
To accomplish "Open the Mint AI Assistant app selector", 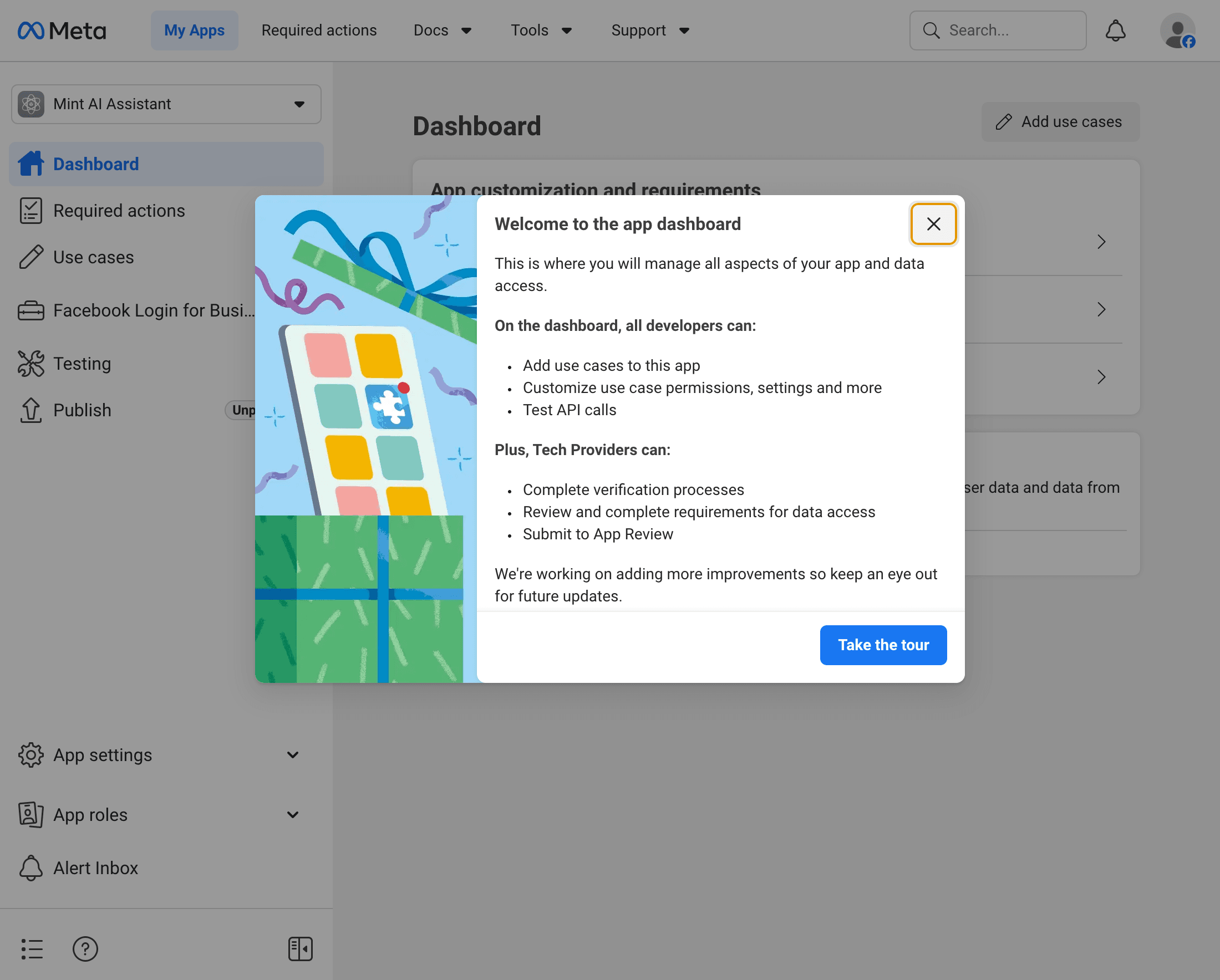I will (166, 104).
